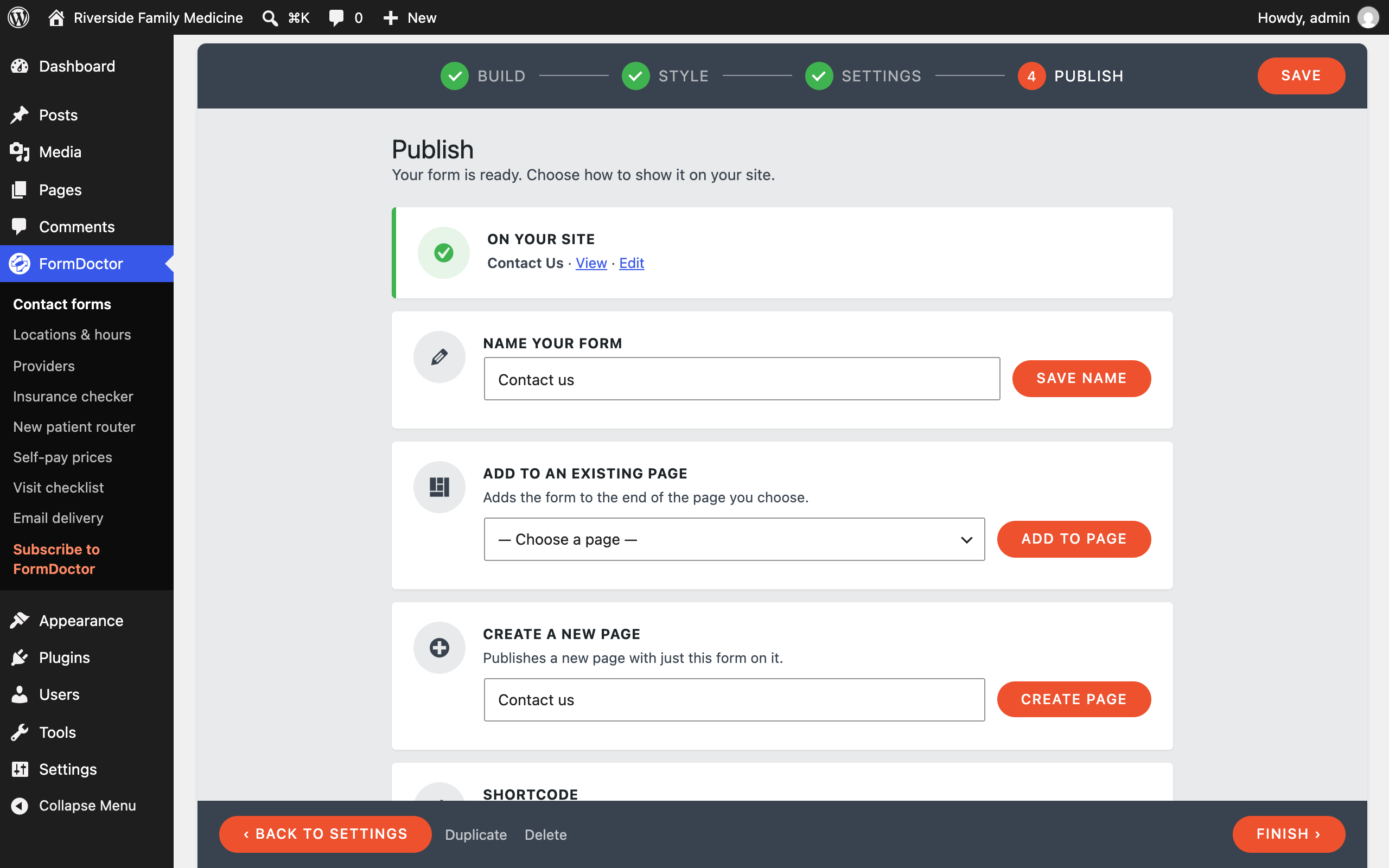Click the Media icon in sidebar
This screenshot has width=1389, height=868.
tap(20, 152)
